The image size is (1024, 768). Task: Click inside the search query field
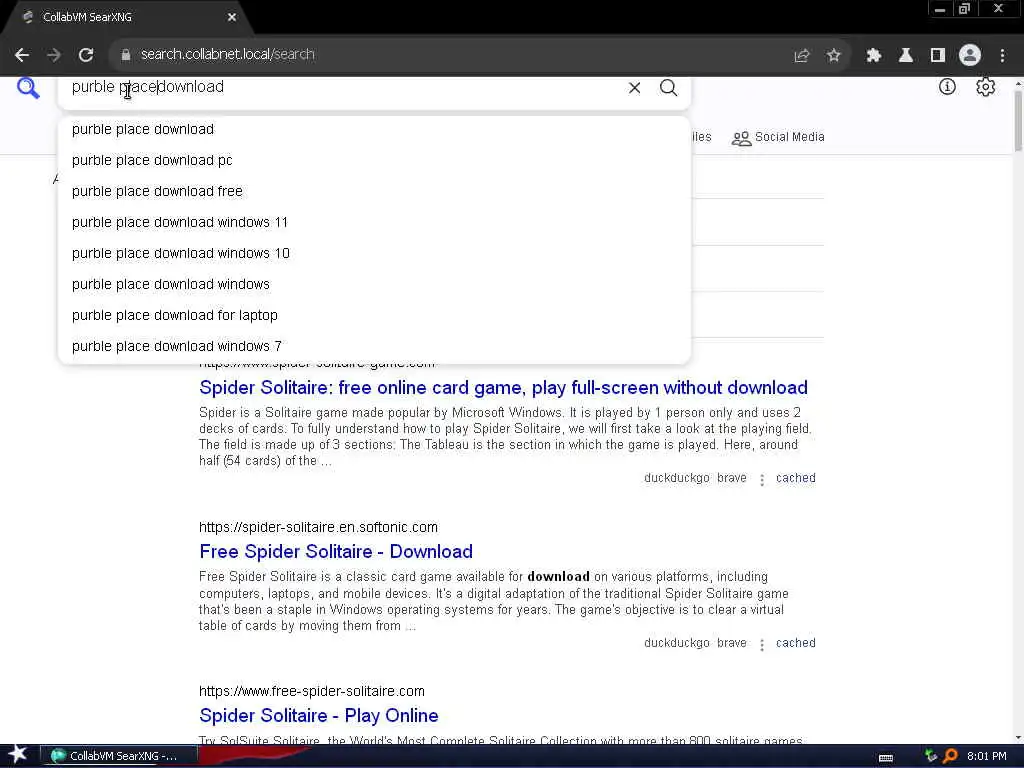(340, 88)
